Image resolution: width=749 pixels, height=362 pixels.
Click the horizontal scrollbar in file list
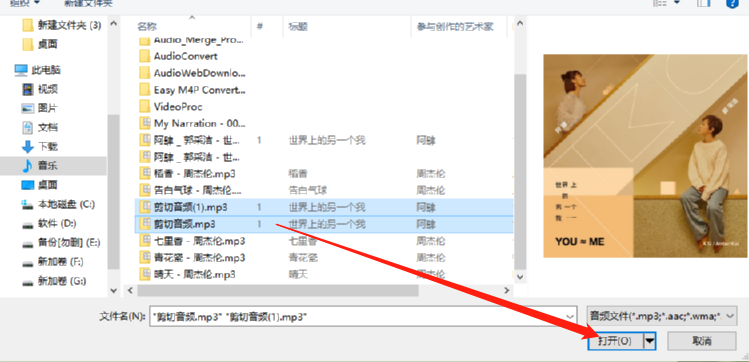[278, 290]
